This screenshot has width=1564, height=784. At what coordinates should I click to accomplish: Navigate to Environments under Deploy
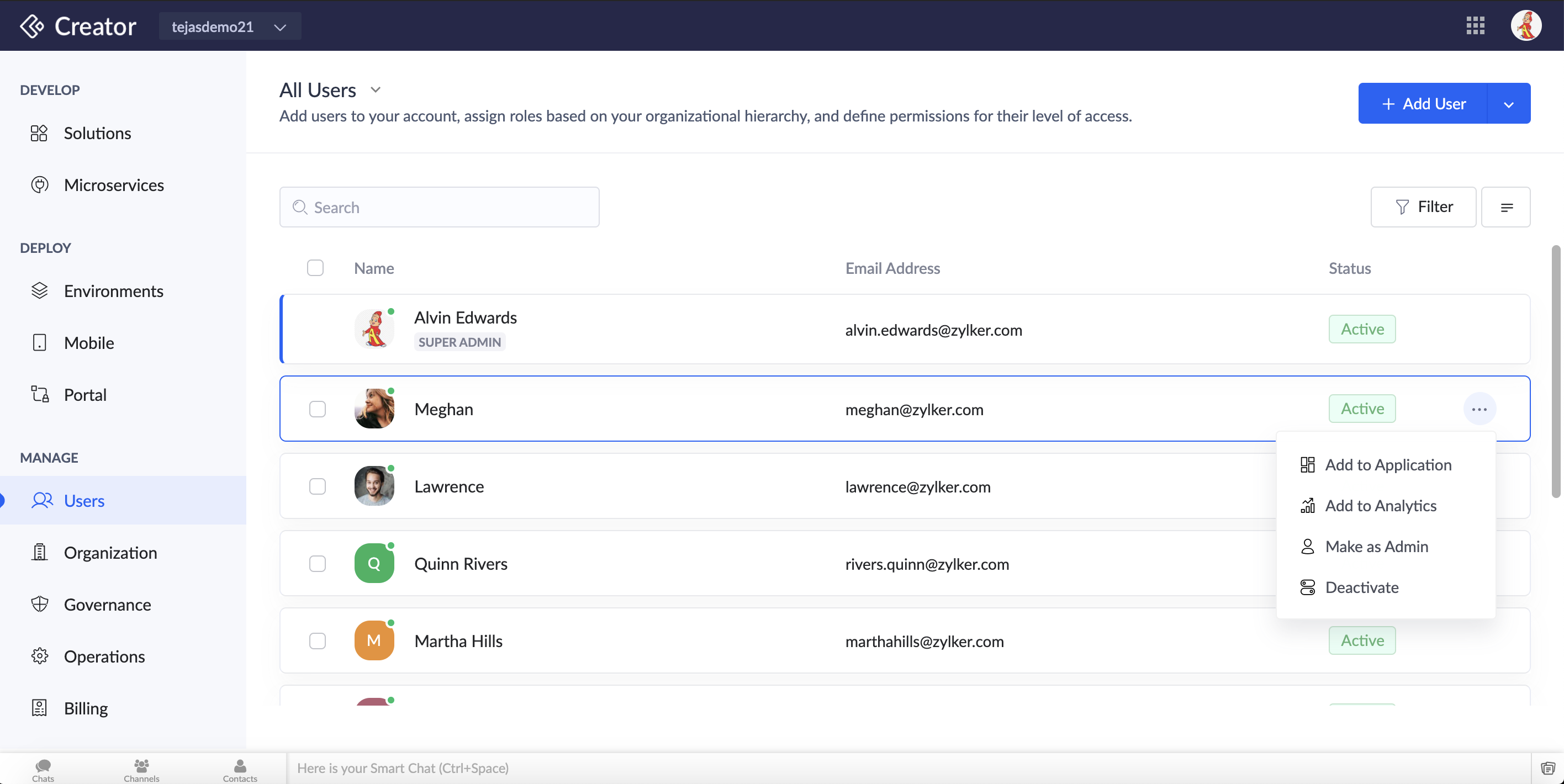click(x=113, y=290)
